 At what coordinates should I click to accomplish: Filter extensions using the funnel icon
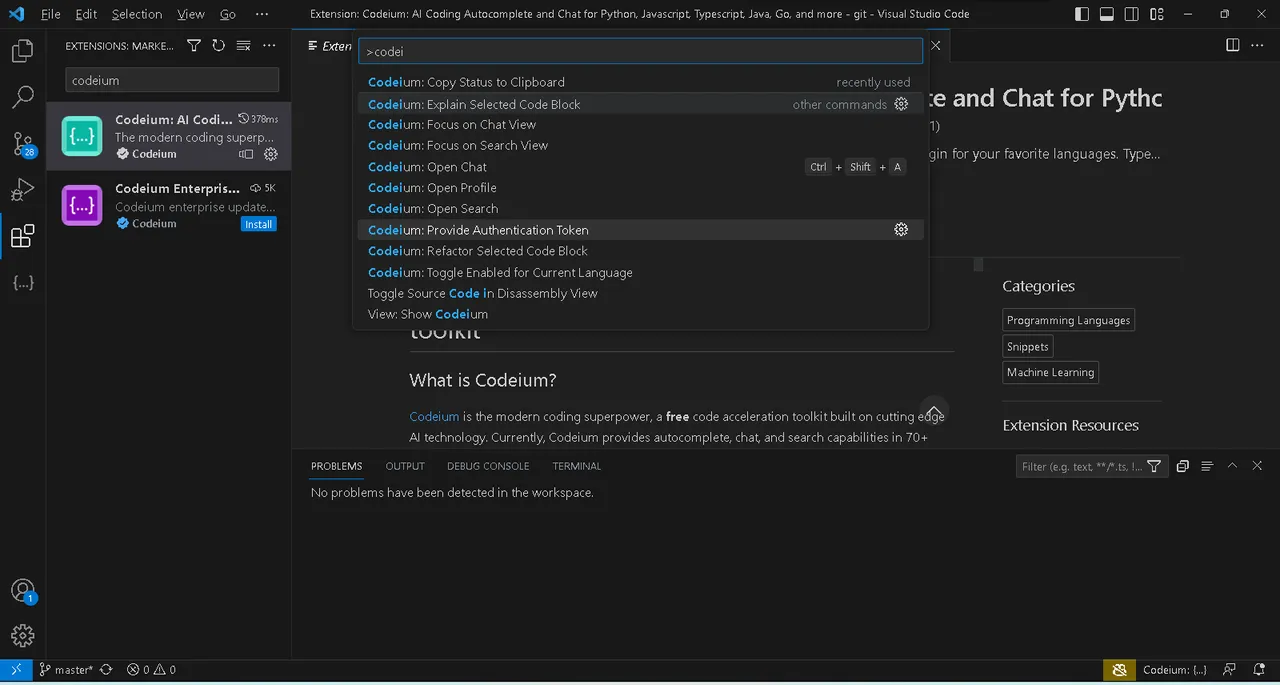click(x=194, y=46)
